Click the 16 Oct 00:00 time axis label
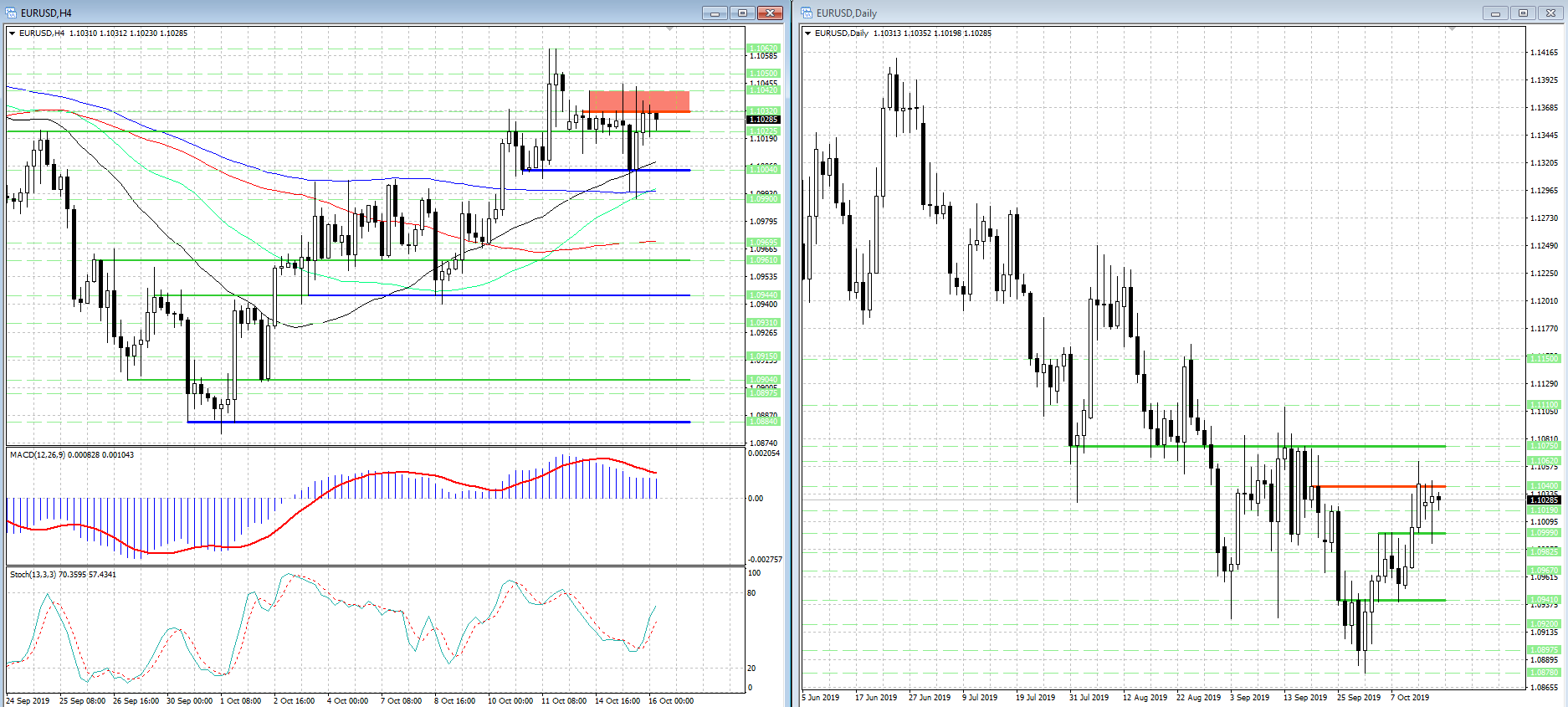 tap(670, 700)
